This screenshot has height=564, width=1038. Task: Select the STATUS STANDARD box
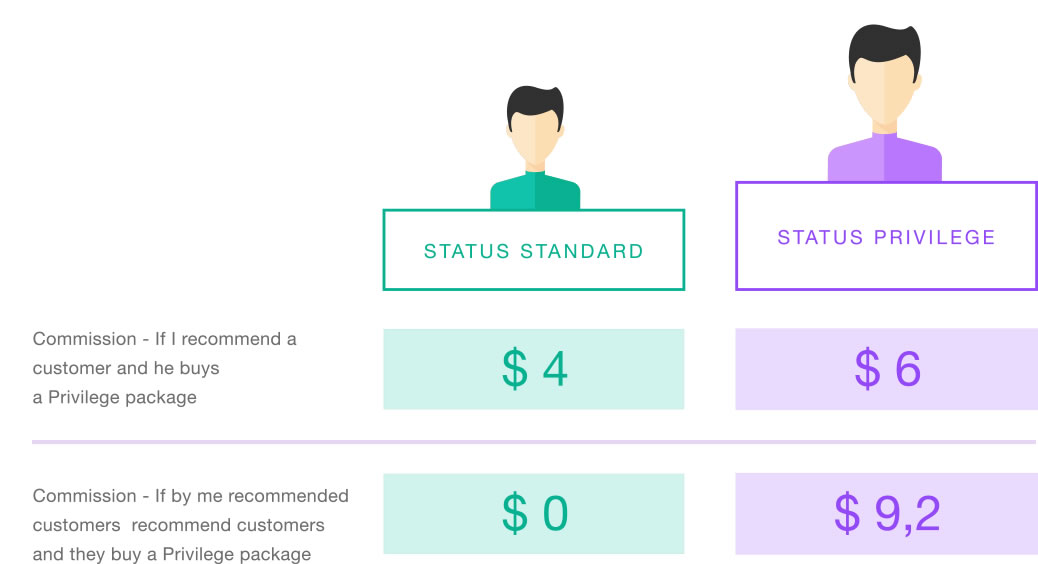534,250
